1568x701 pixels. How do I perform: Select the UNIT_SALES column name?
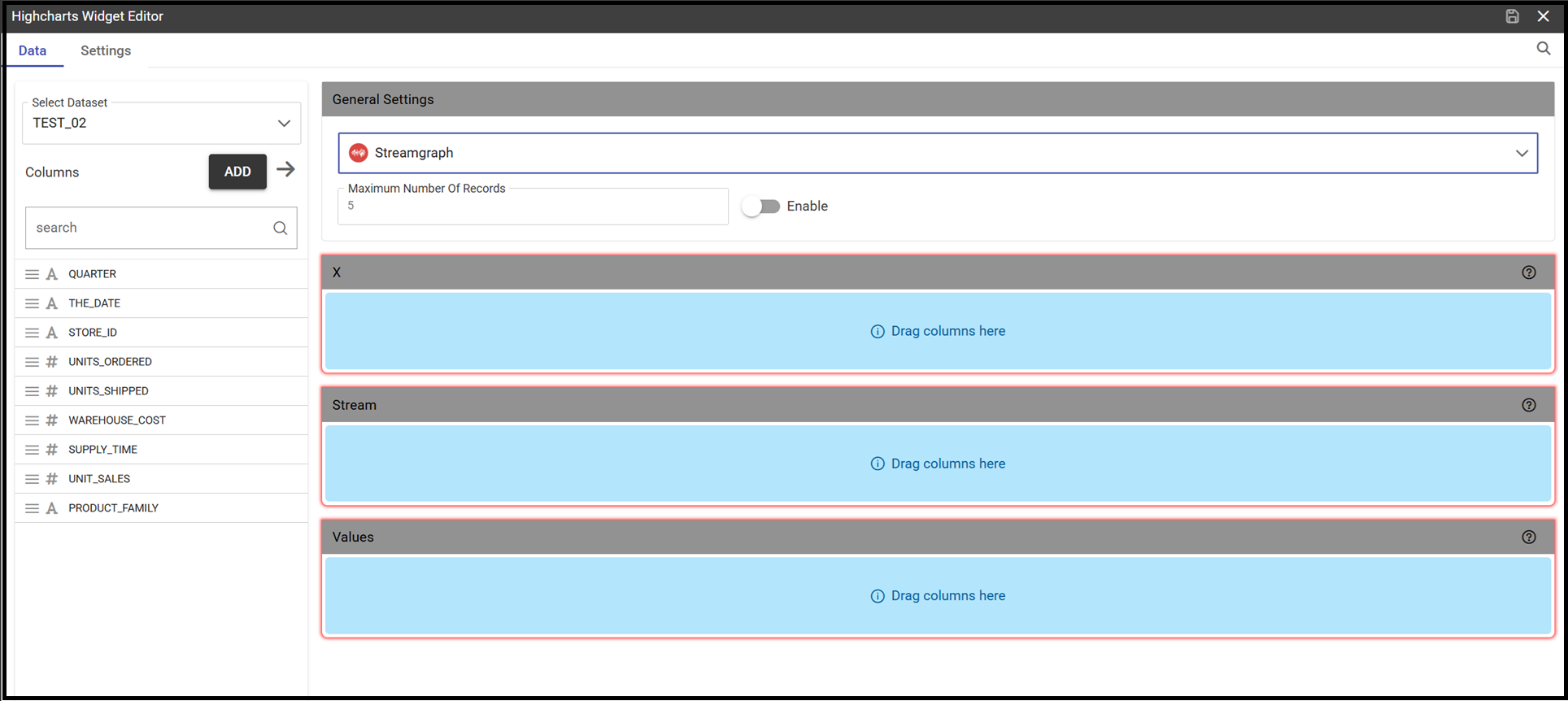point(99,479)
